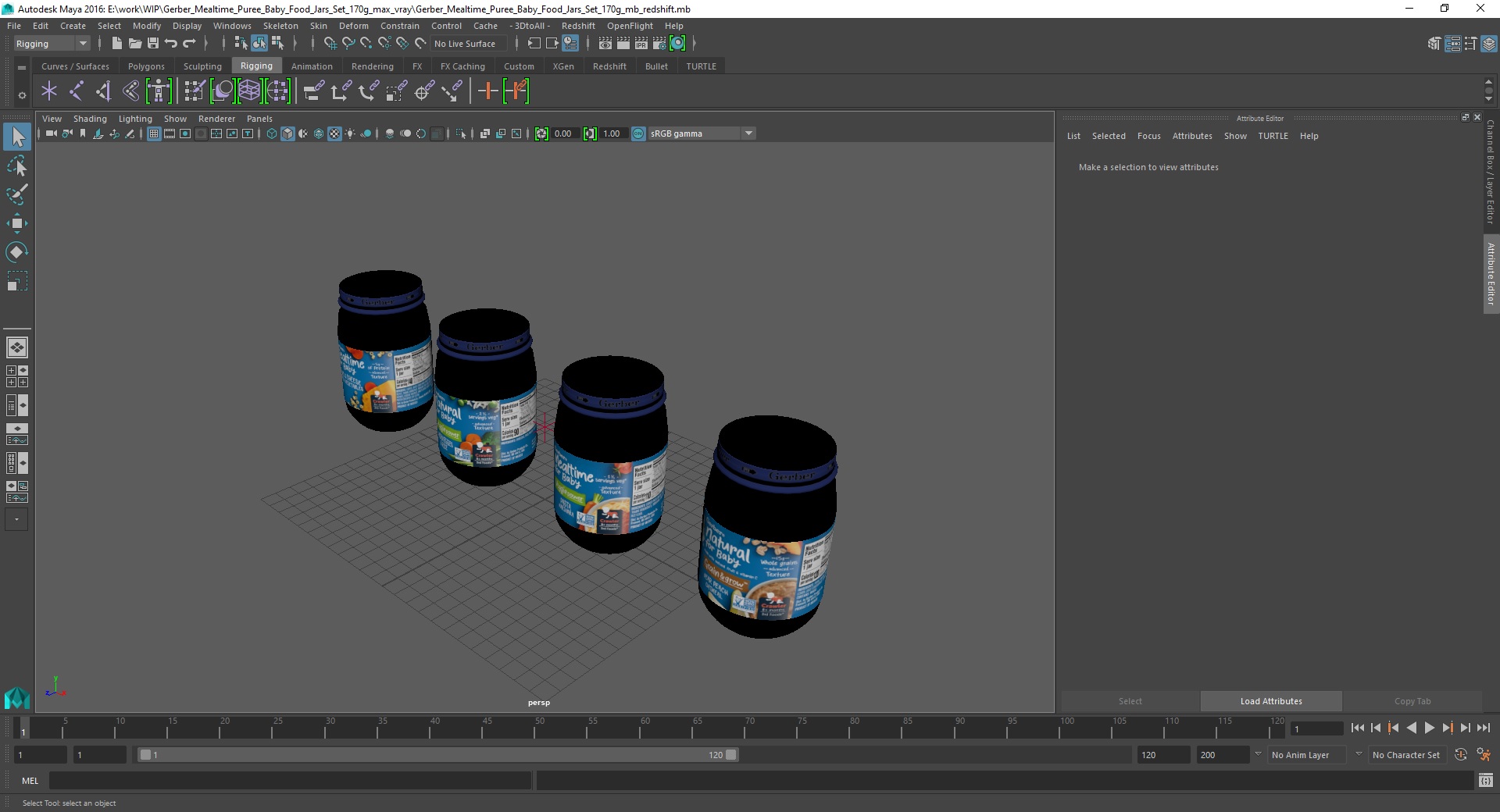Expand the layout quick-options arrow button
The height and width of the screenshot is (812, 1500).
pyautogui.click(x=16, y=519)
